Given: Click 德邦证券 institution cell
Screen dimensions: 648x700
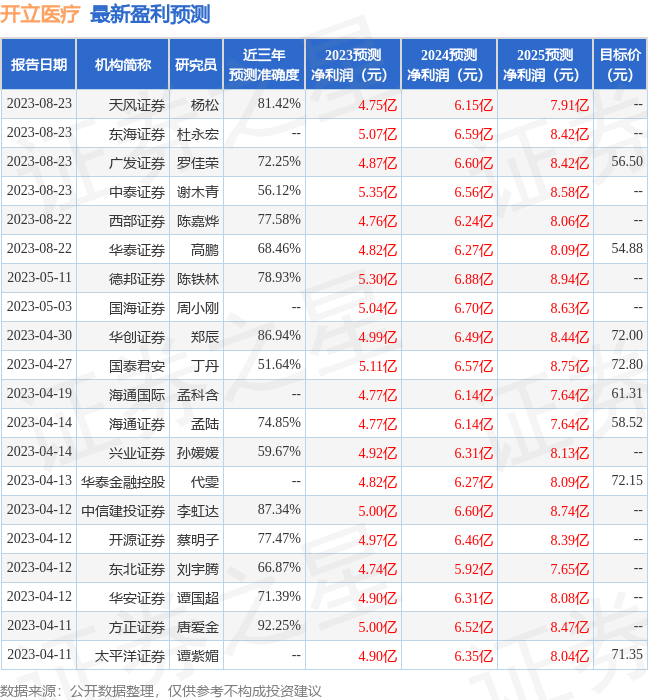Looking at the screenshot, I should click(137, 279).
